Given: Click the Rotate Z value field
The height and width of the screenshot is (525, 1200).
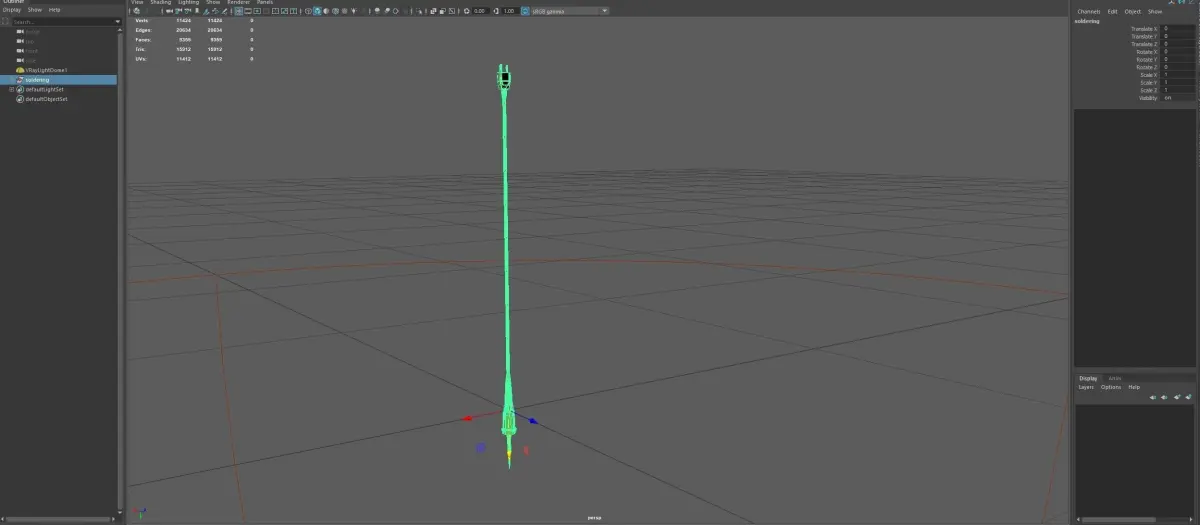Looking at the screenshot, I should [1177, 67].
